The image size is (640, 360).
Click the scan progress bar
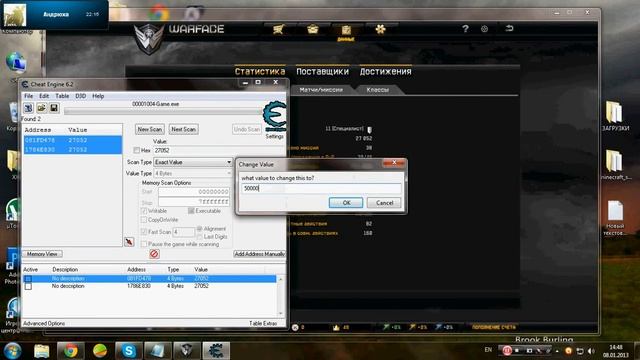pos(162,111)
